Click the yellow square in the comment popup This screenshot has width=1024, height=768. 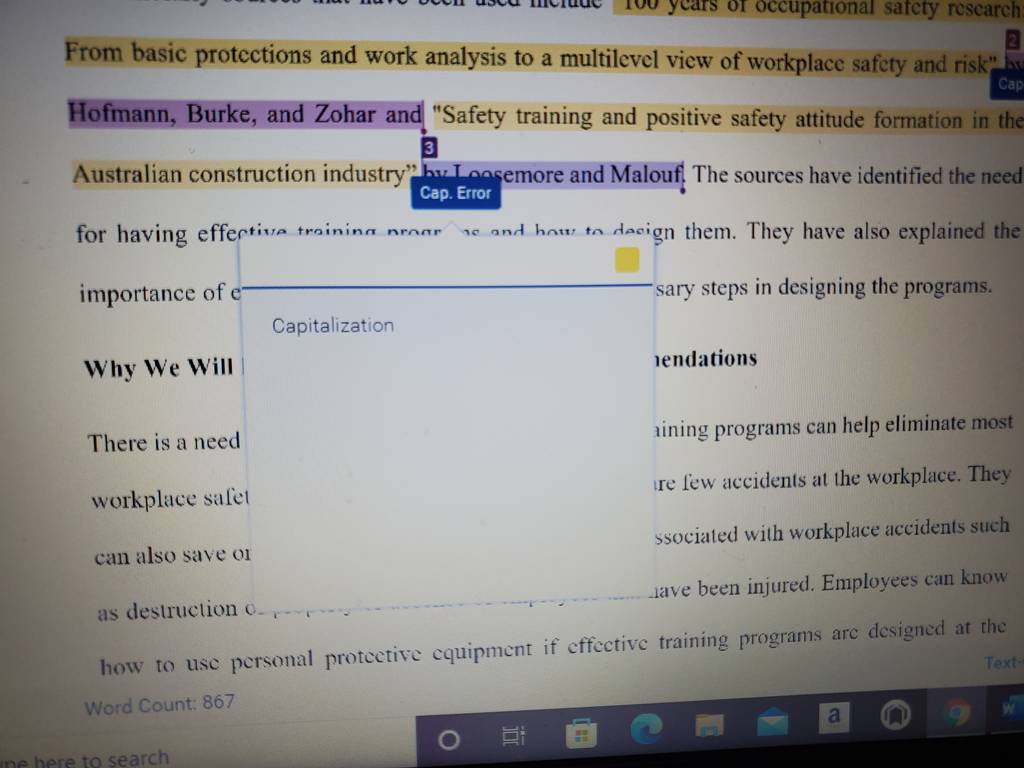[x=627, y=260]
